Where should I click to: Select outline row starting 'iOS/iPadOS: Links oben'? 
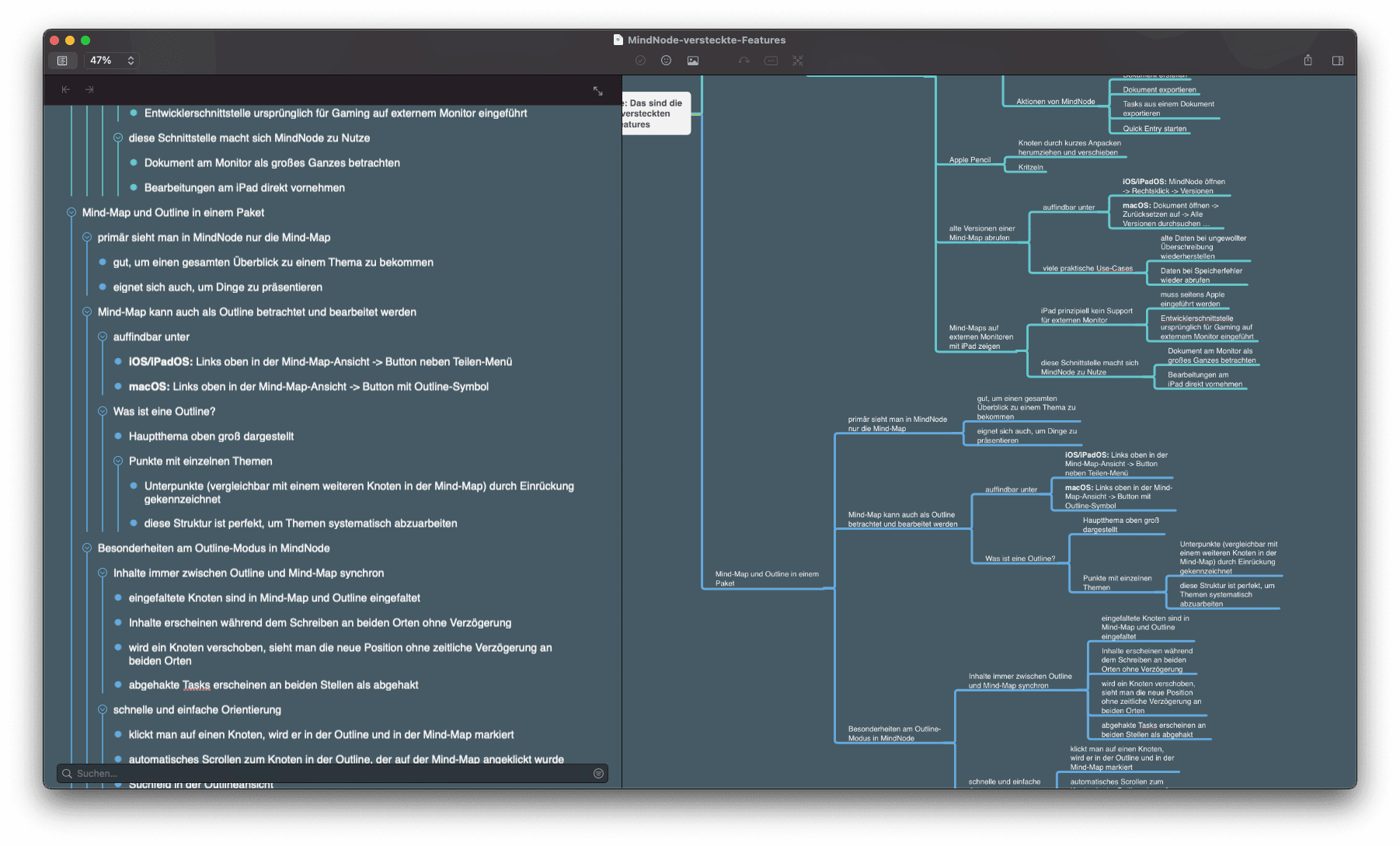coord(320,361)
